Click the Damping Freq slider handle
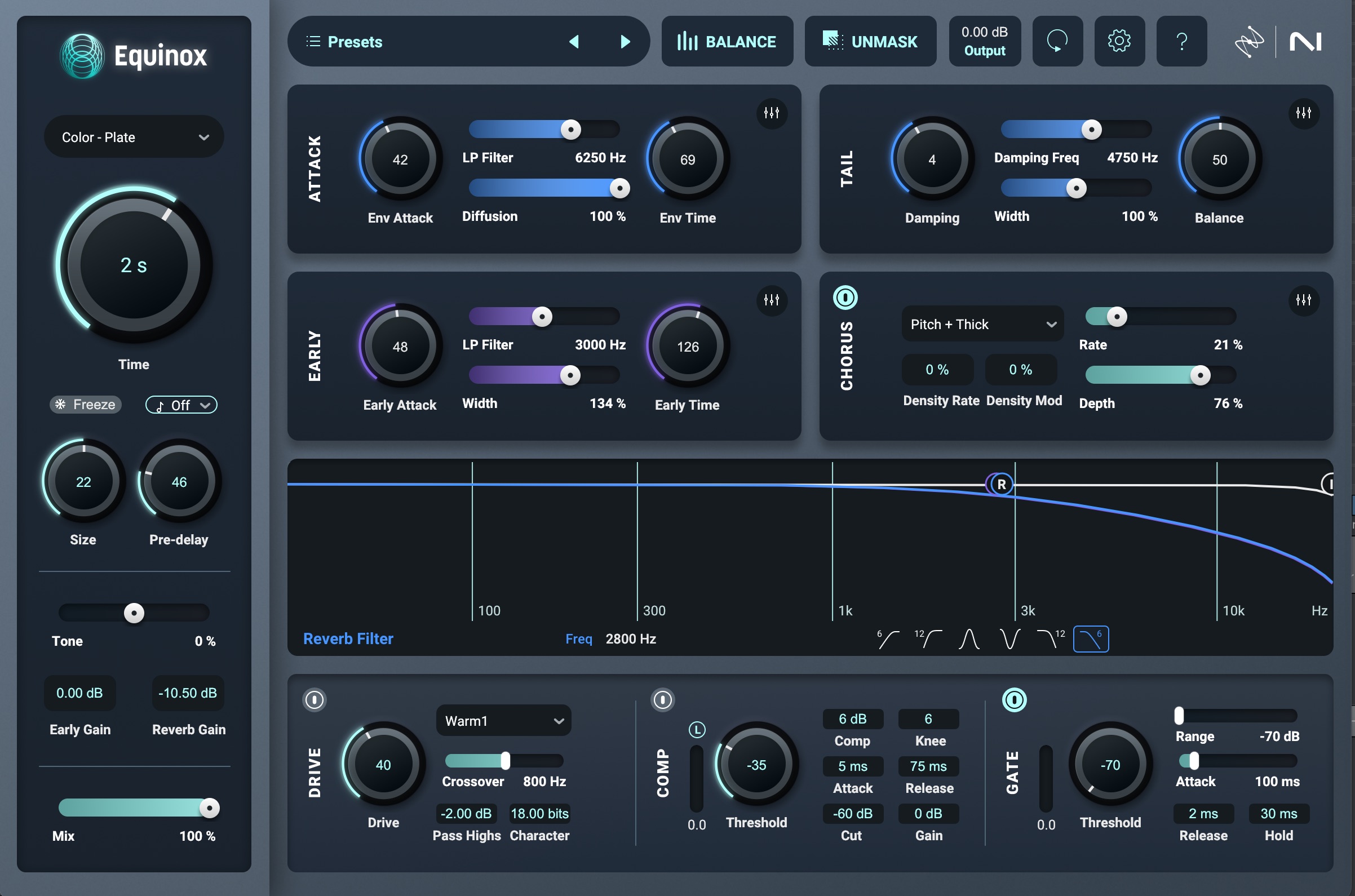This screenshot has height=896, width=1355. (x=1092, y=130)
